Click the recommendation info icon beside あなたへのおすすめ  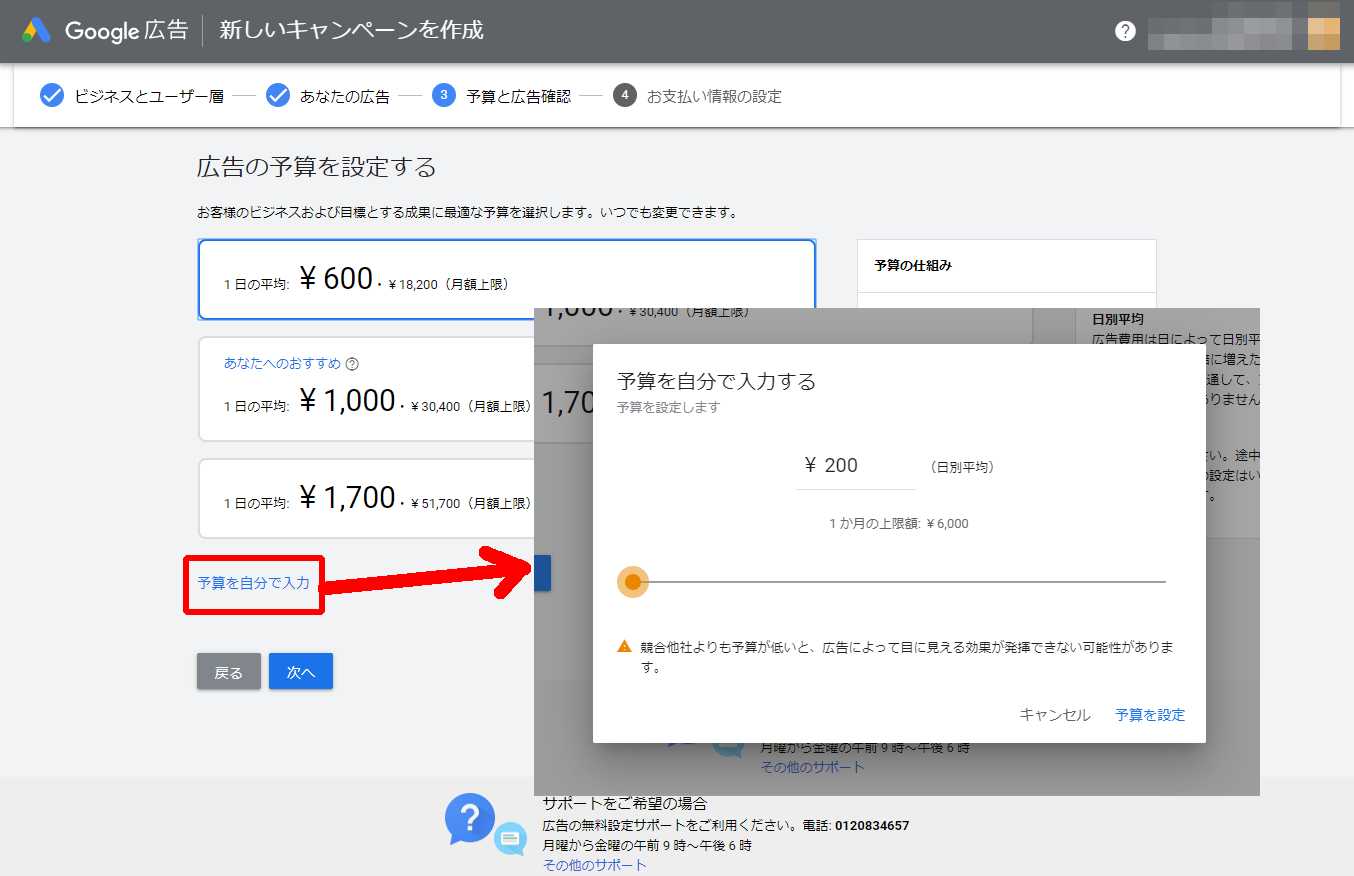352,364
